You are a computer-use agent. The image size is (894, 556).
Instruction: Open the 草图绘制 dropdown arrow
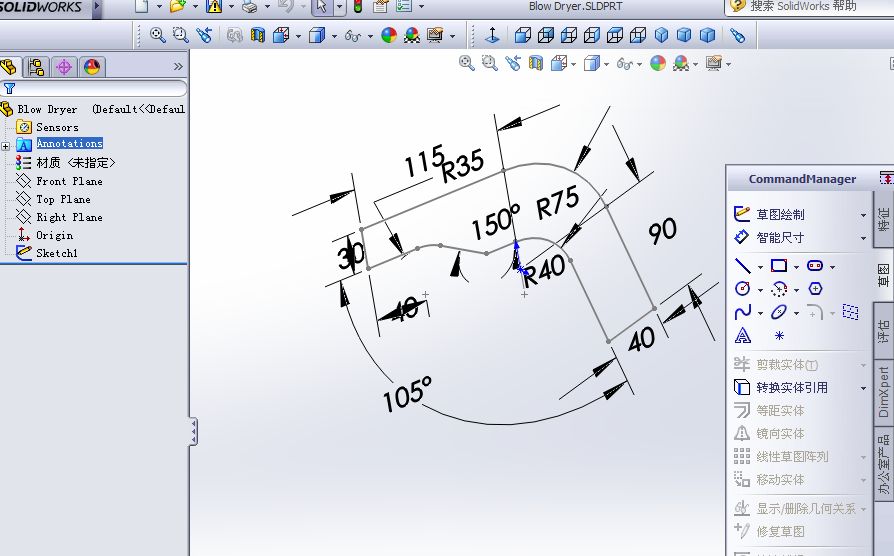point(864,215)
